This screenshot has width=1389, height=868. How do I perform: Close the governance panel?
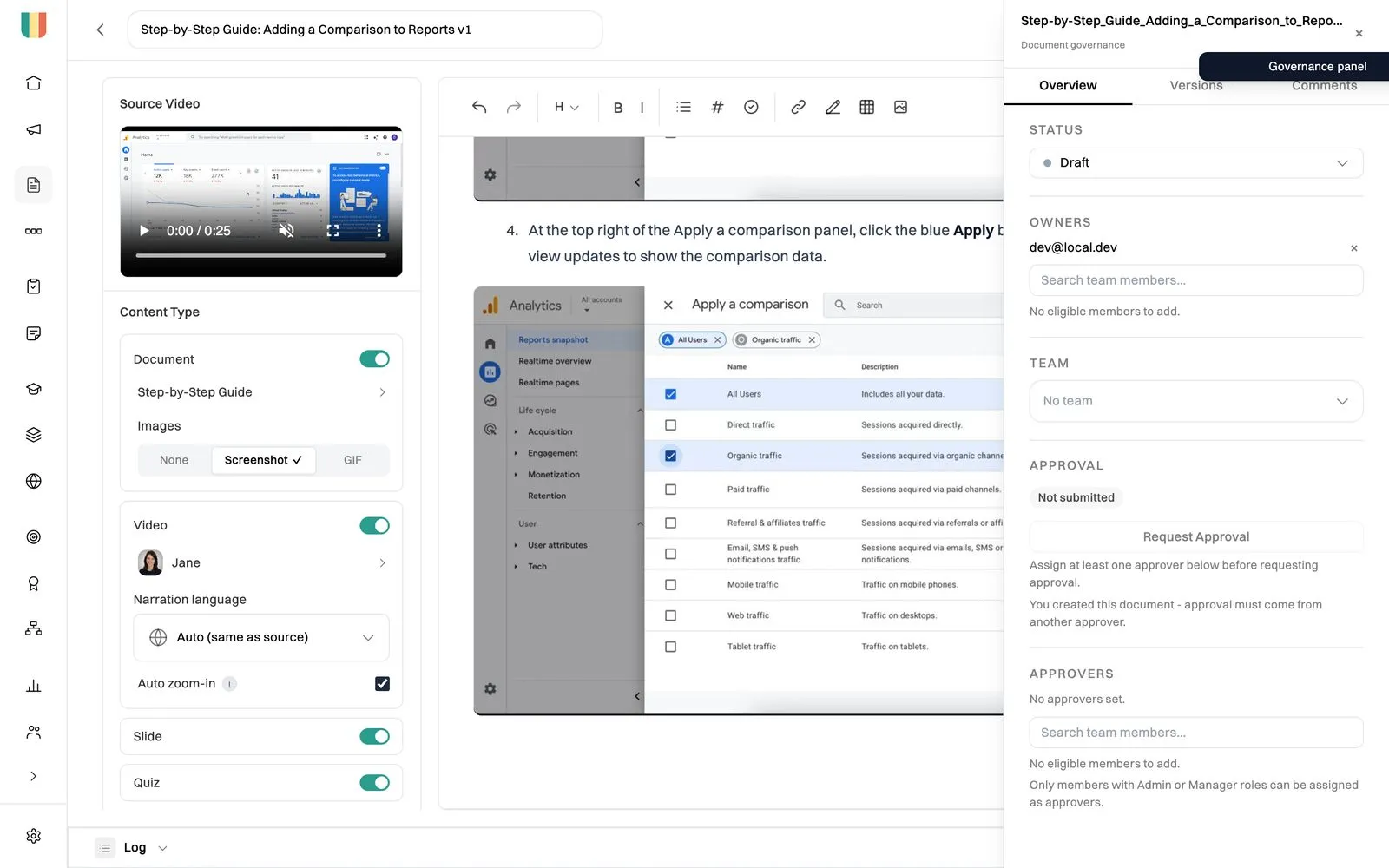click(1359, 33)
